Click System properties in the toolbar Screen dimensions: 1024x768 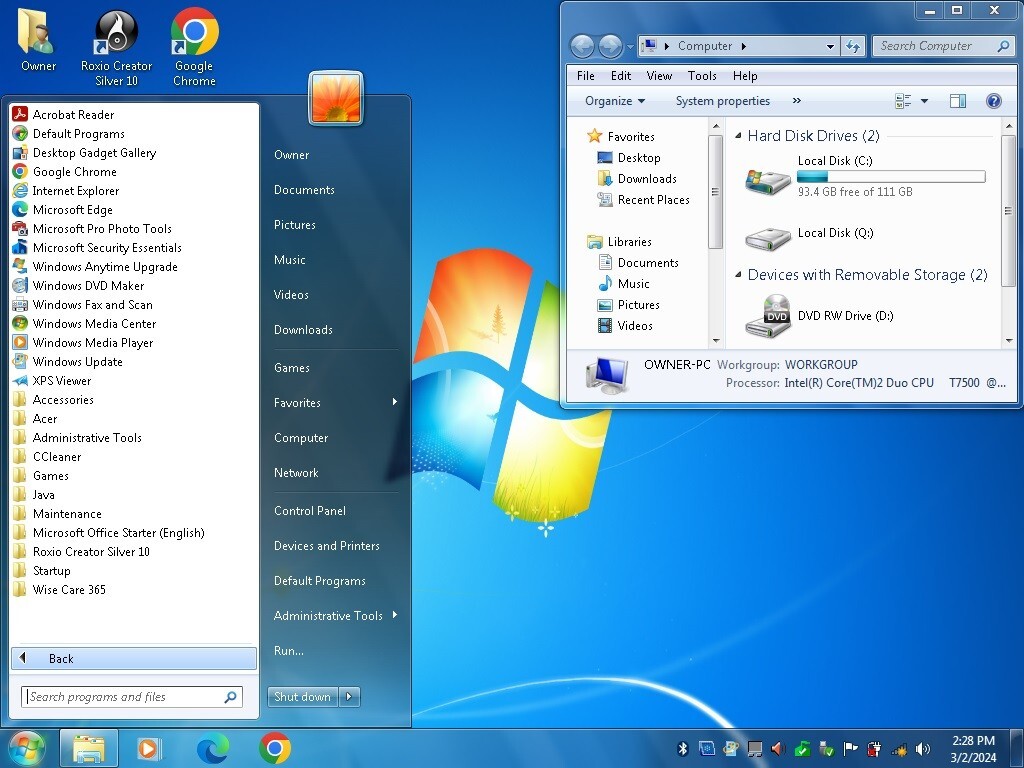pos(722,101)
